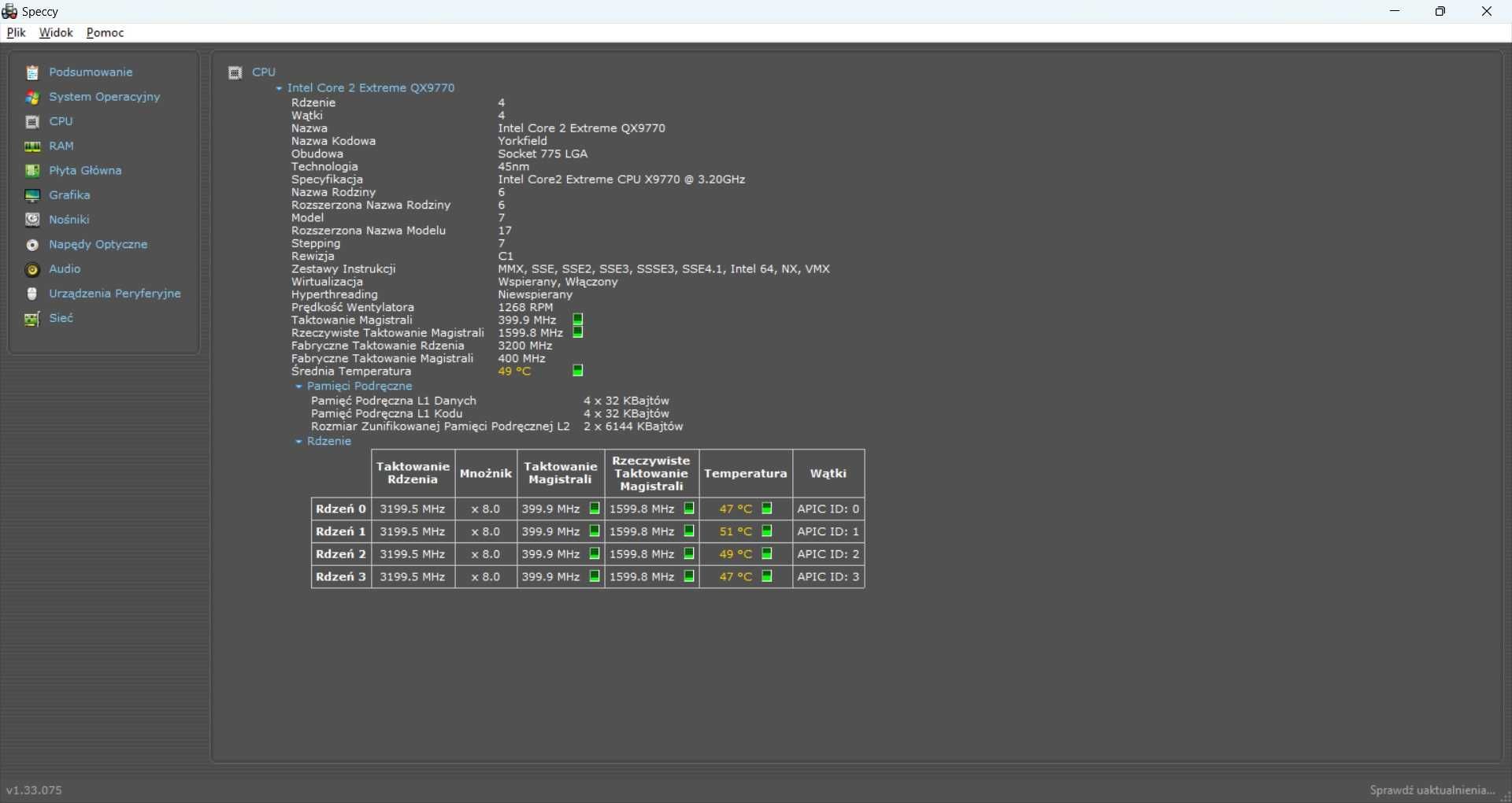Click Pamięć Podręczna L1 Danych row
This screenshot has height=803, width=1512.
[490, 401]
